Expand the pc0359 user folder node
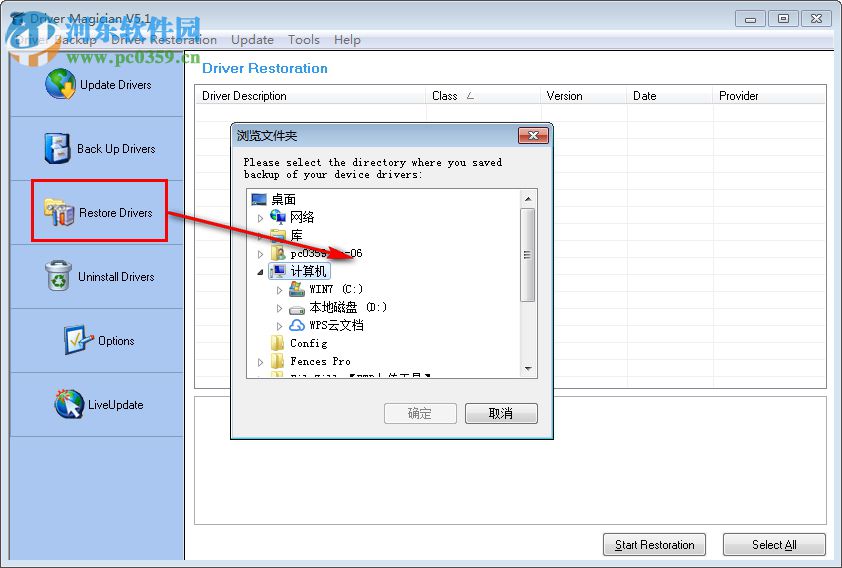Screen dimensions: 842x568 tap(260, 254)
